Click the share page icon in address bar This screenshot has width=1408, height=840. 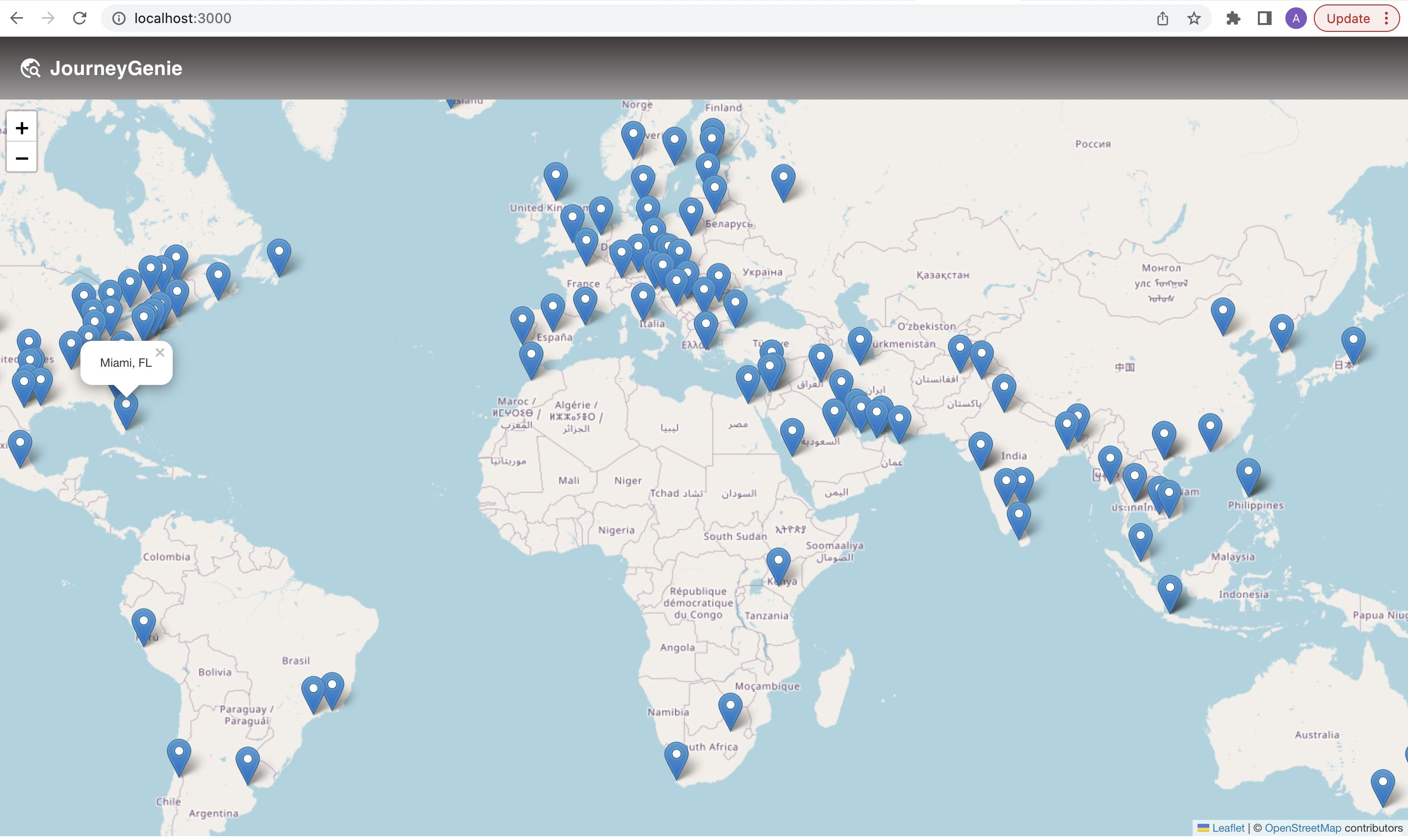click(x=1162, y=18)
